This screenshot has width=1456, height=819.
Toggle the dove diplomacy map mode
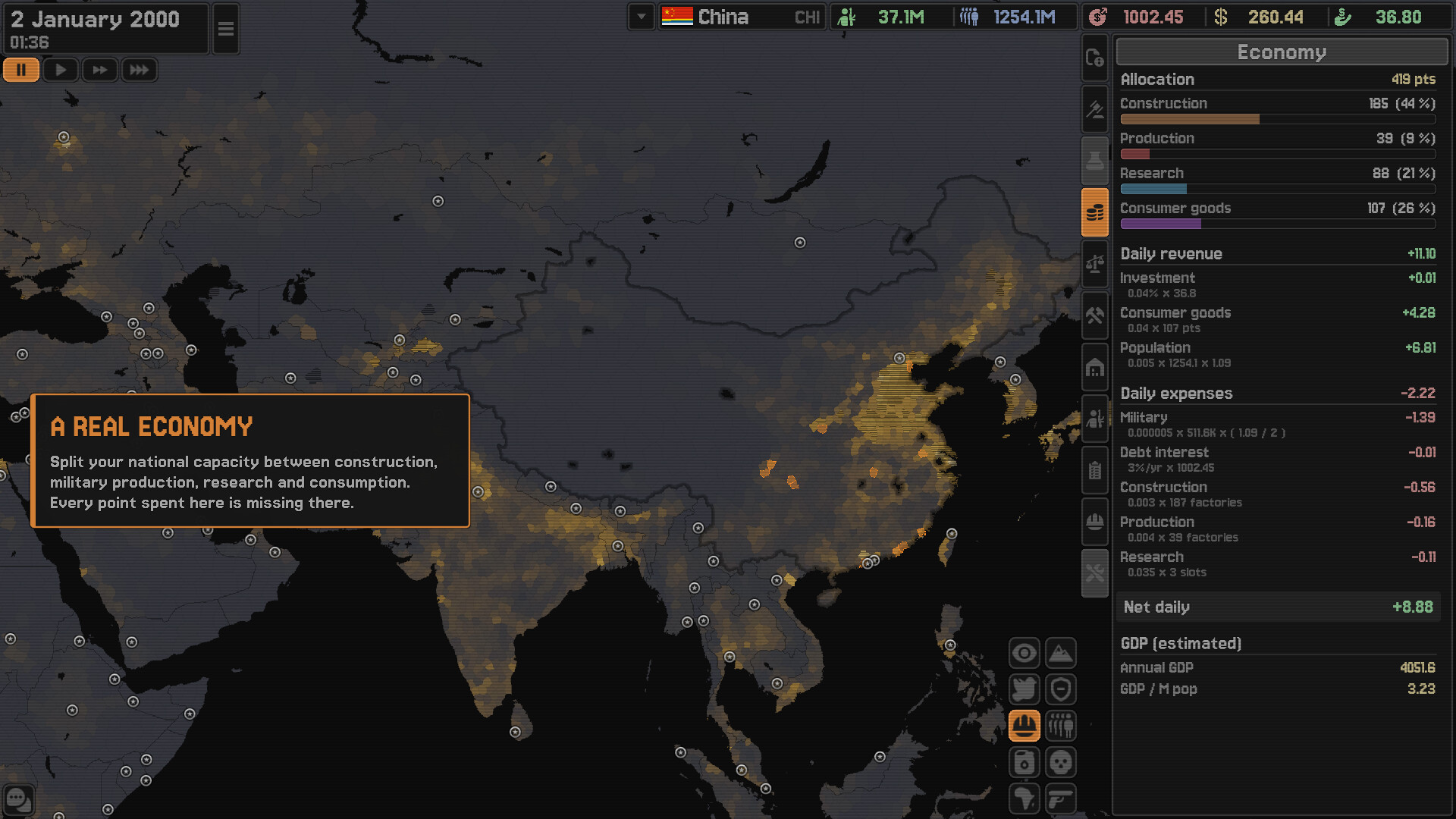(1024, 689)
